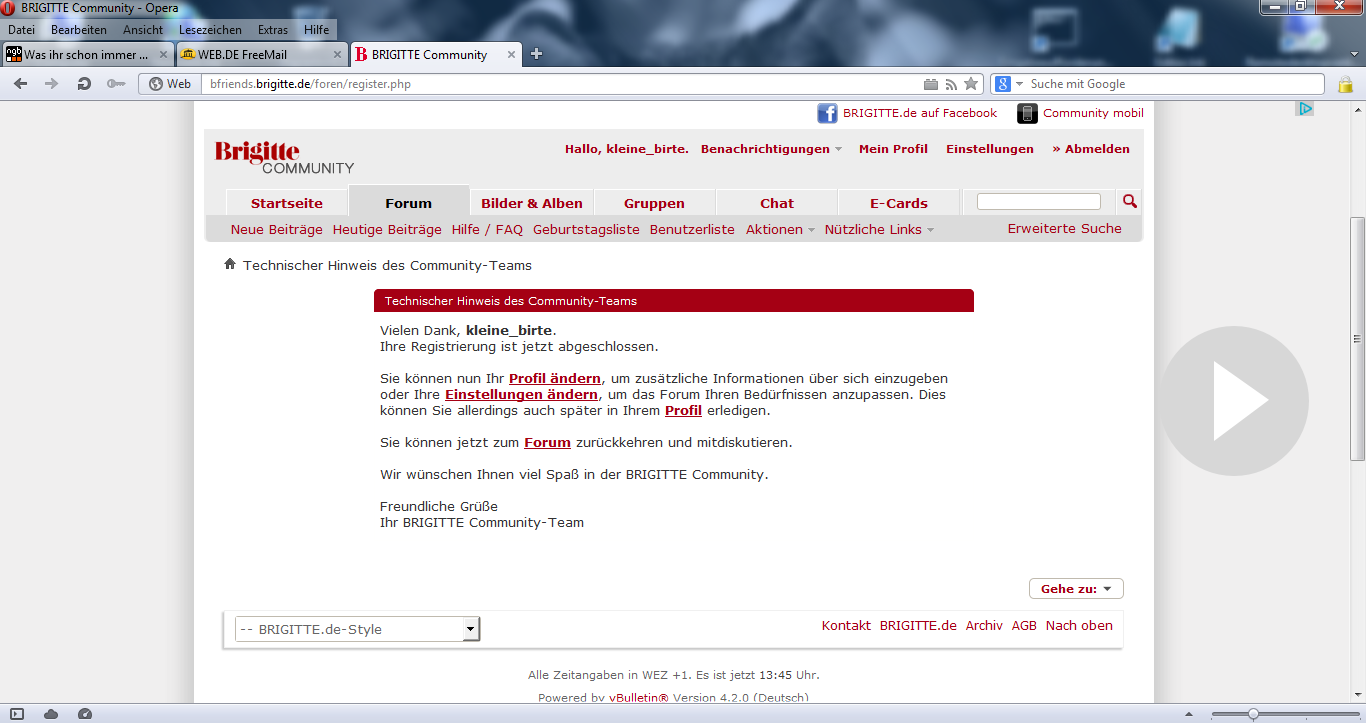Open a new tab with plus button

(536, 54)
